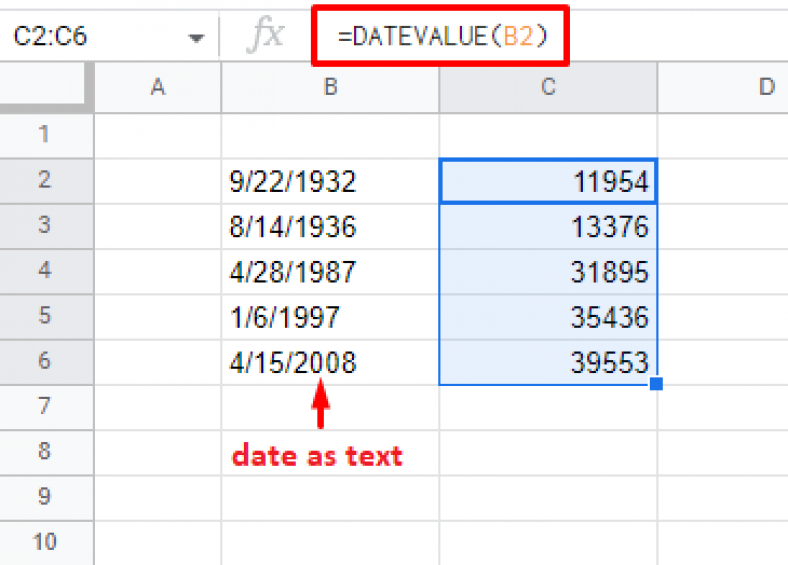Click cell B2 with date 9/22/1932
Image resolution: width=788 pixels, height=565 pixels.
[x=330, y=181]
